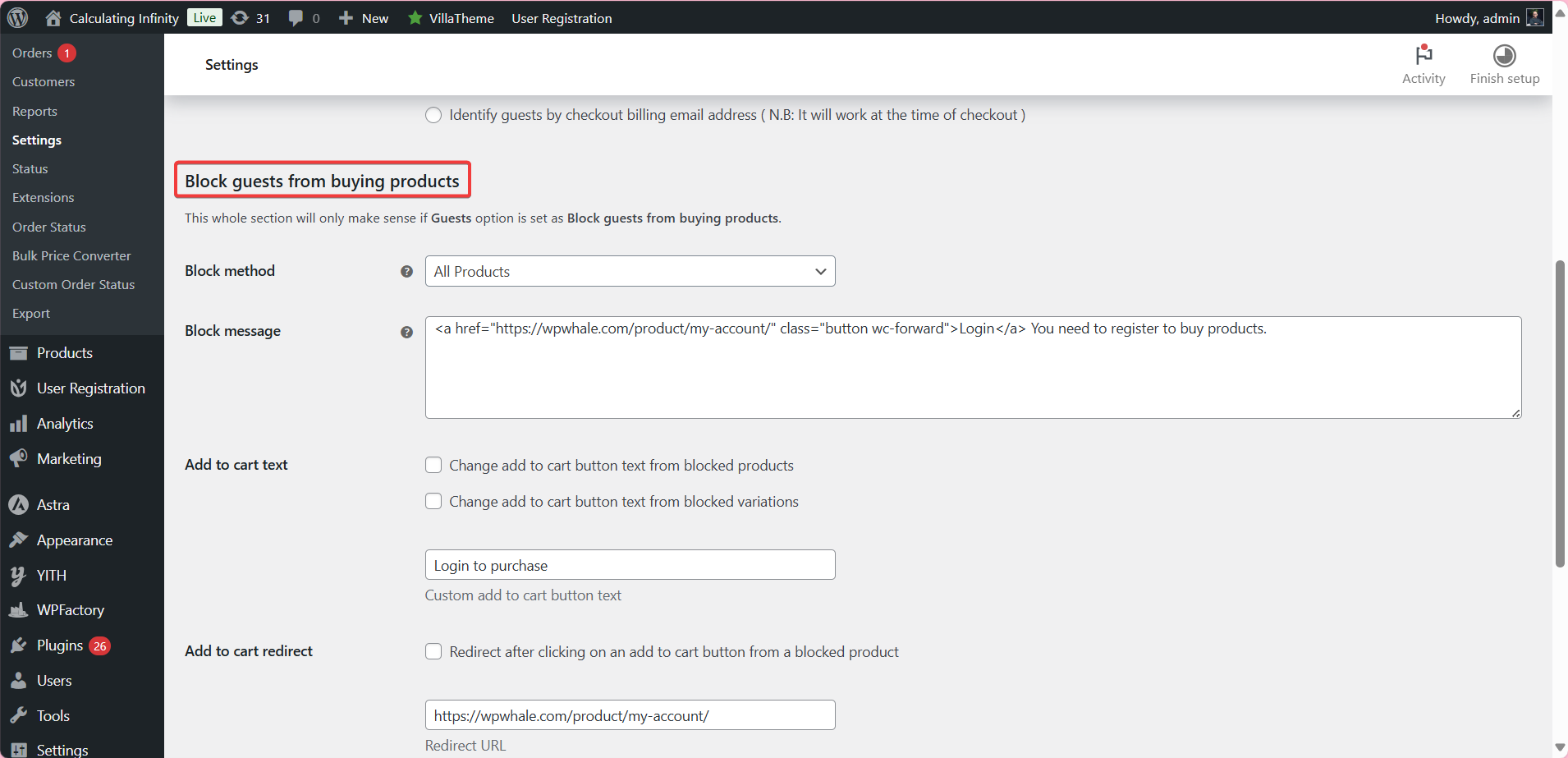This screenshot has height=758, width=1568.
Task: Click the VillaTheme star icon
Action: pos(415,17)
